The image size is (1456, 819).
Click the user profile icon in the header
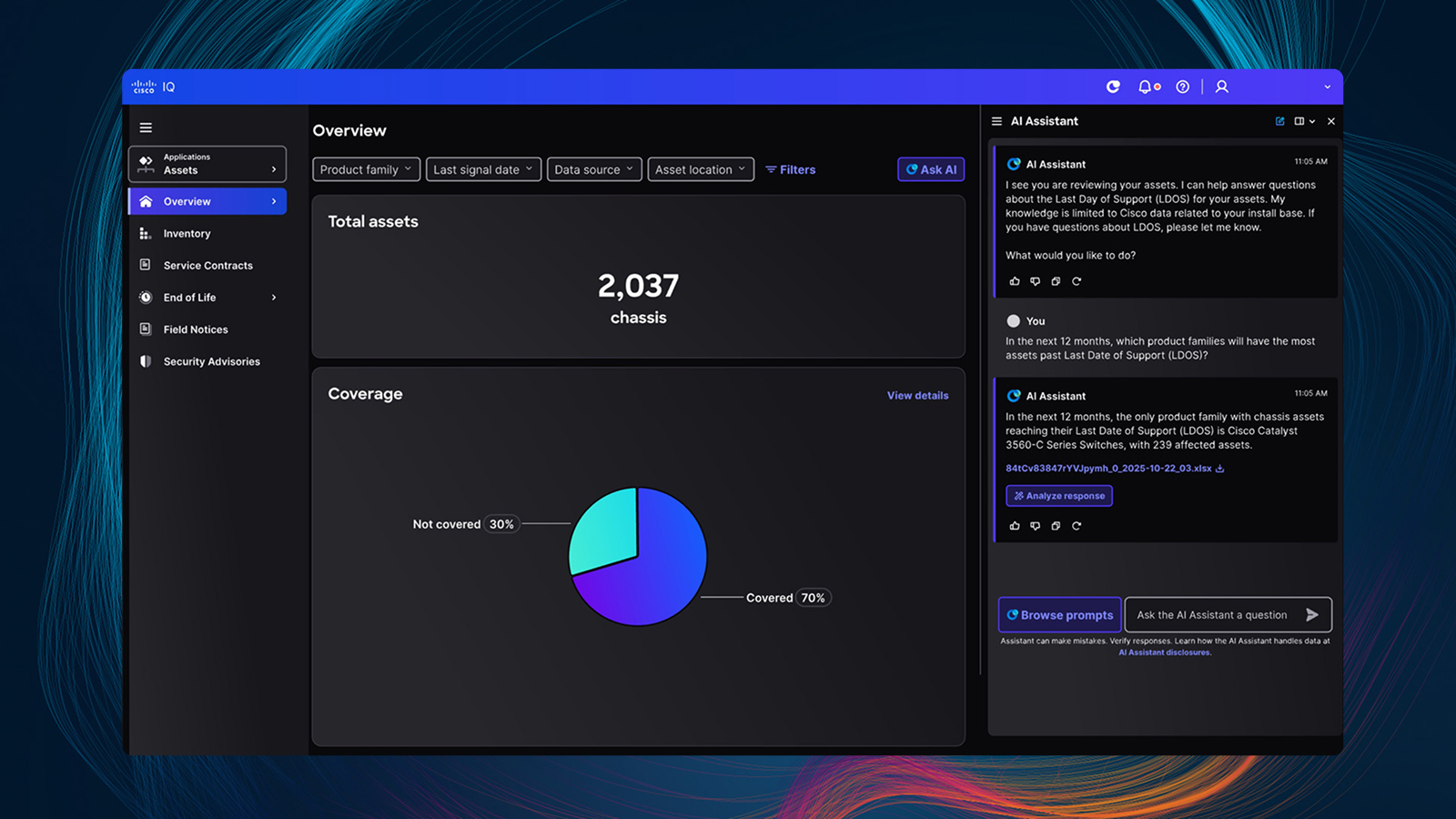[1221, 86]
